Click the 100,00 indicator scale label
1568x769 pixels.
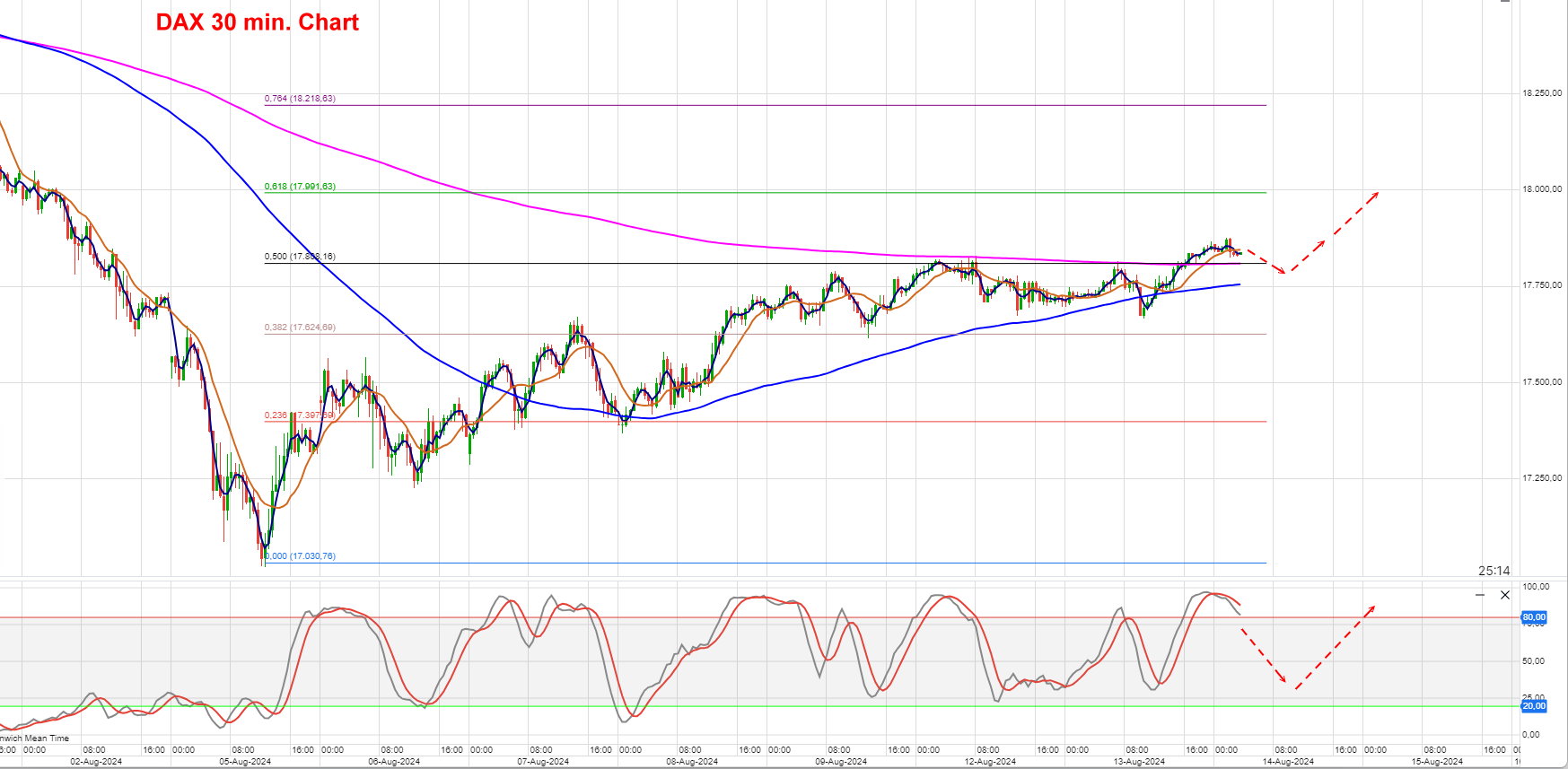pyautogui.click(x=1537, y=587)
